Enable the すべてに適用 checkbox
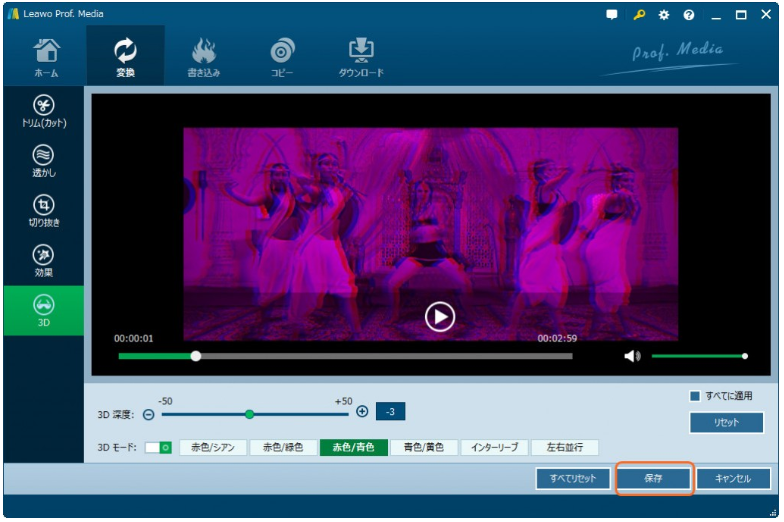Image resolution: width=784 pixels, height=522 pixels. click(x=695, y=396)
